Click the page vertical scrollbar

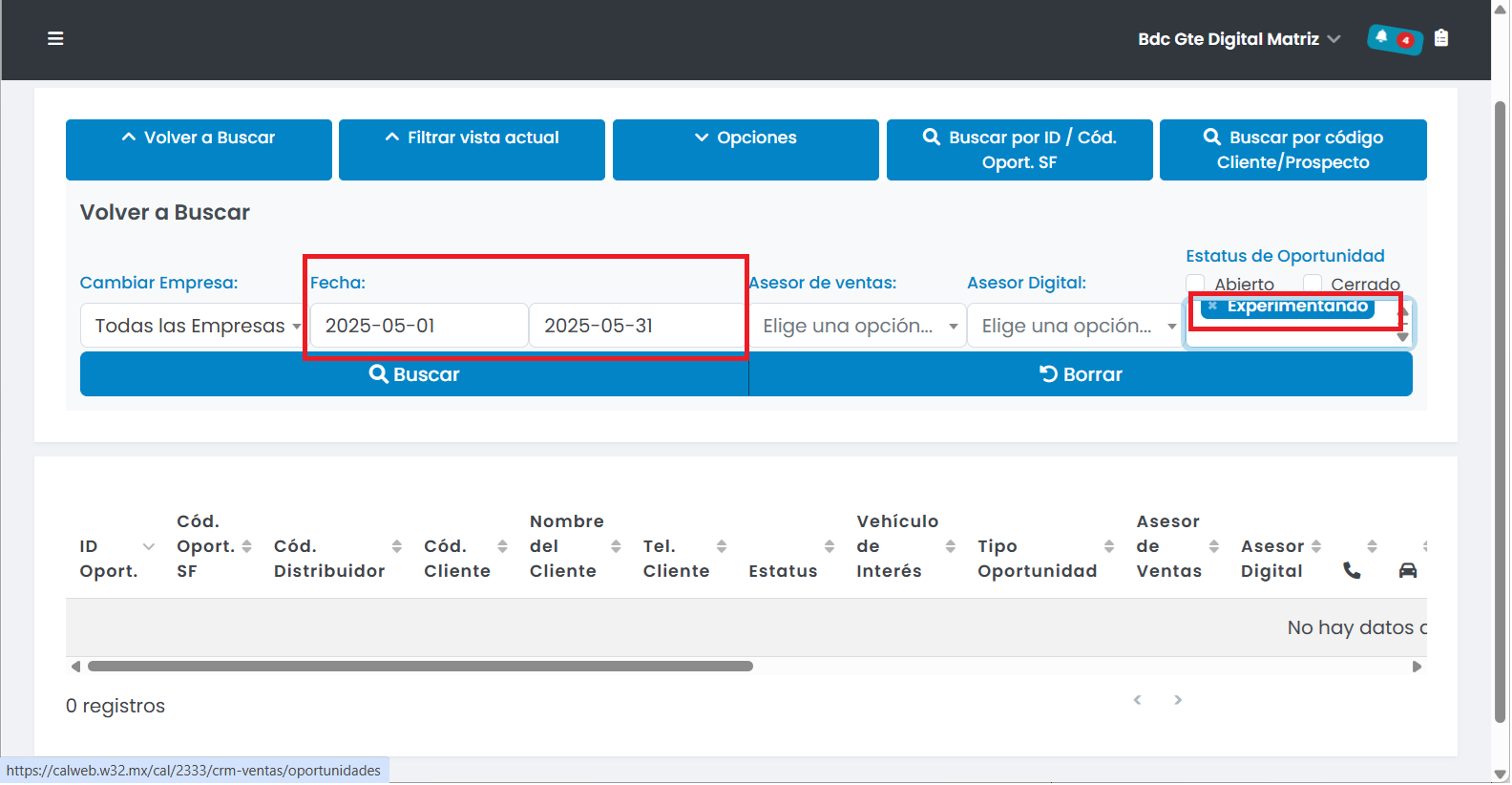(x=1501, y=413)
